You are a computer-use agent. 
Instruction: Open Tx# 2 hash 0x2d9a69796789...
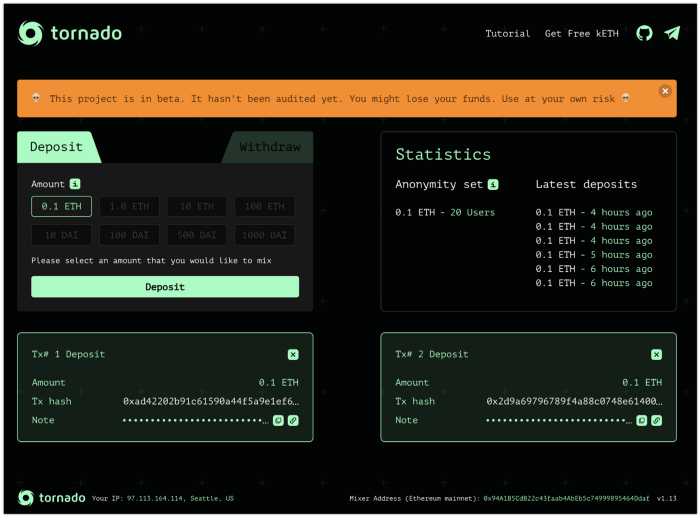[x=575, y=401]
